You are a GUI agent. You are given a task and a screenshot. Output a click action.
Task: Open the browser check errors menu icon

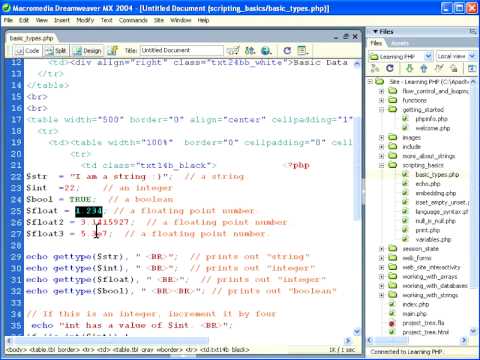(x=233, y=51)
